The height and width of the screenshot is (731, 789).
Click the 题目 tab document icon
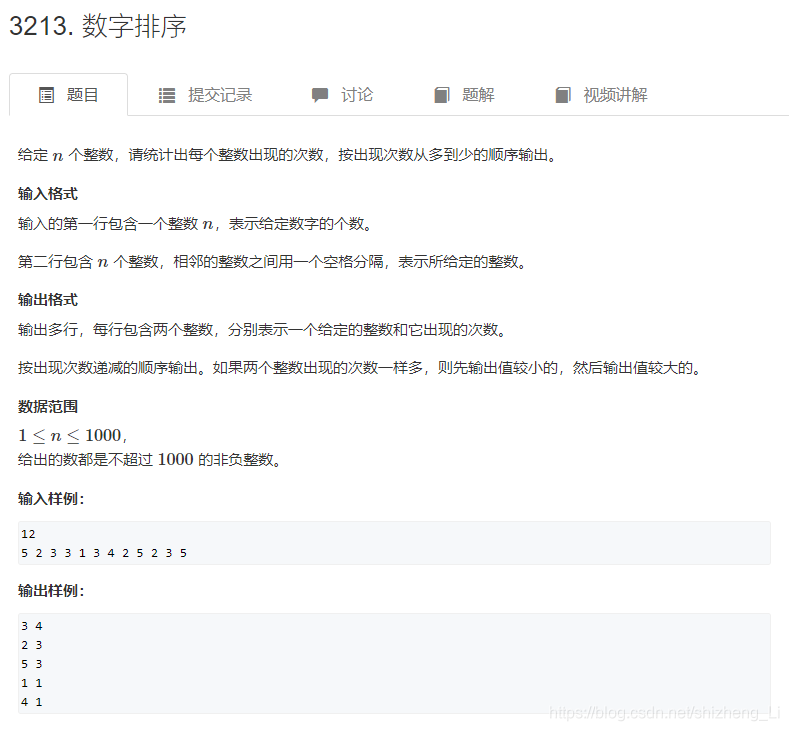pos(46,95)
